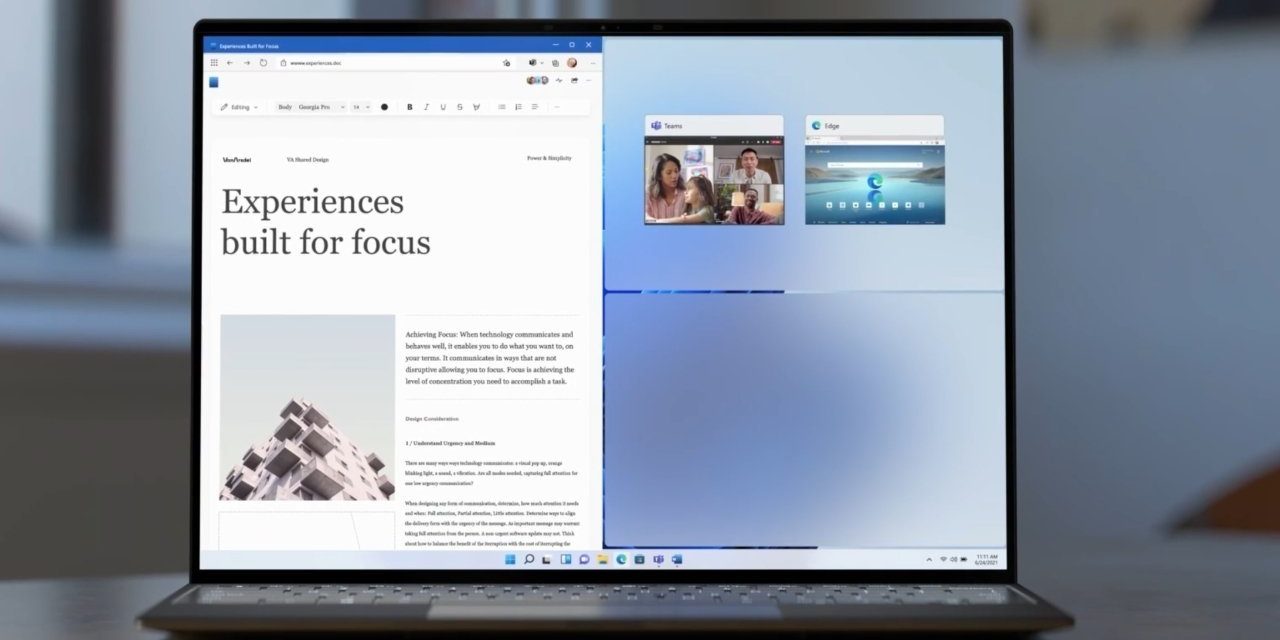Open the app launcher grid icon
This screenshot has width=1280, height=640.
tap(214, 63)
